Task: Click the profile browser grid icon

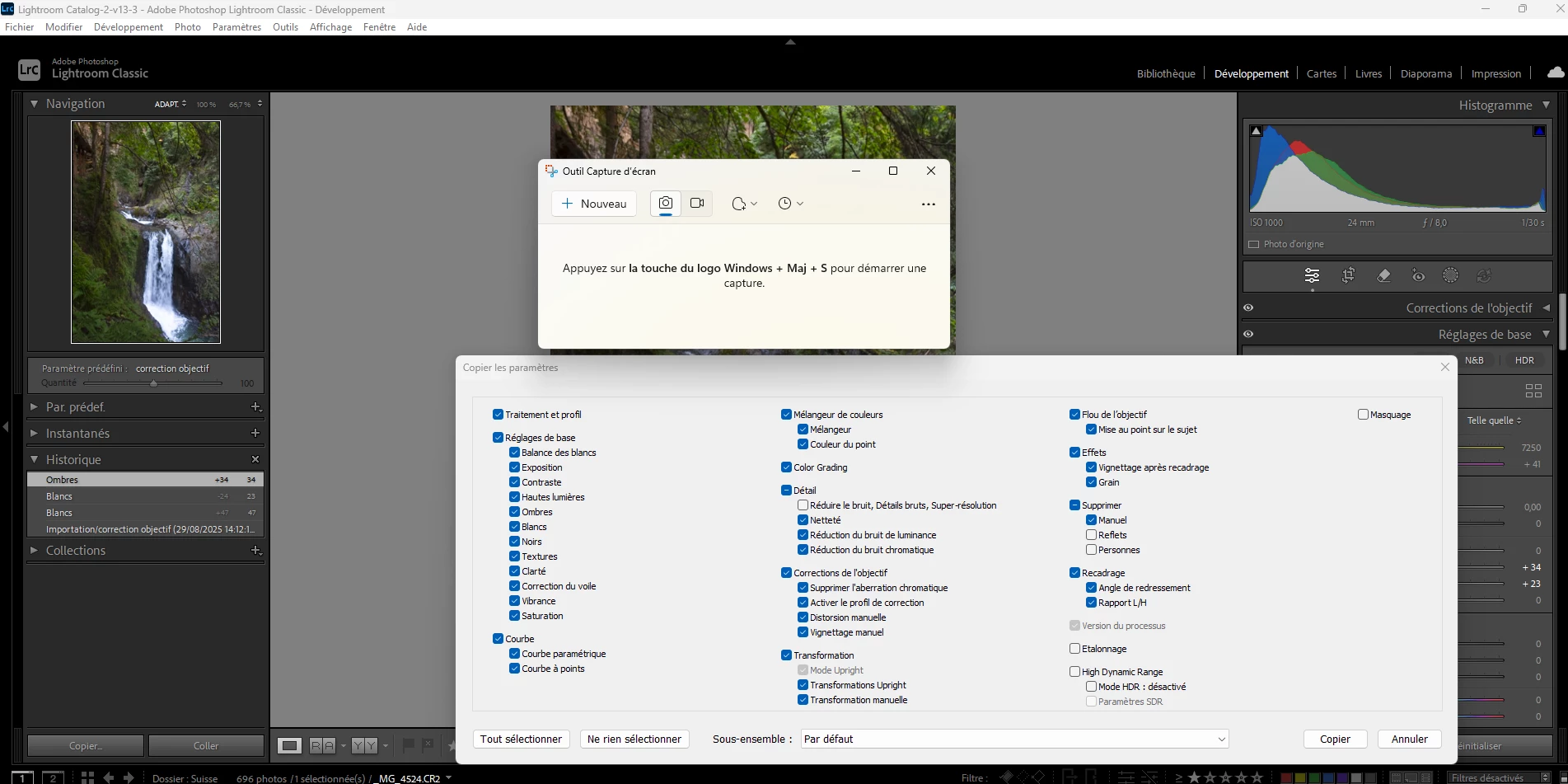Action: [1533, 391]
